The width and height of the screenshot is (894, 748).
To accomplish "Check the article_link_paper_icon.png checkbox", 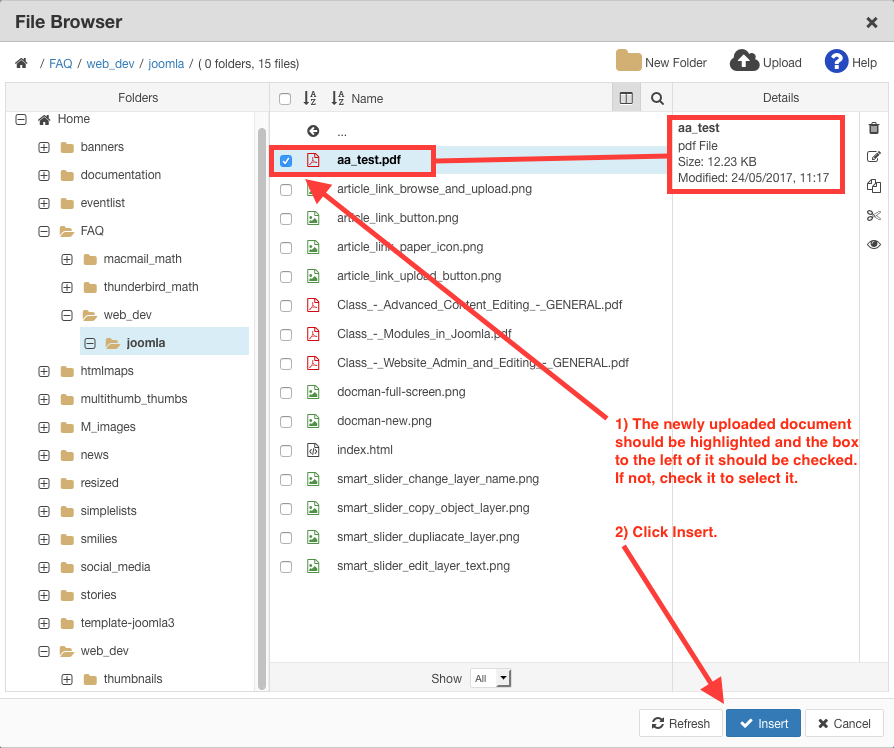I will [286, 248].
